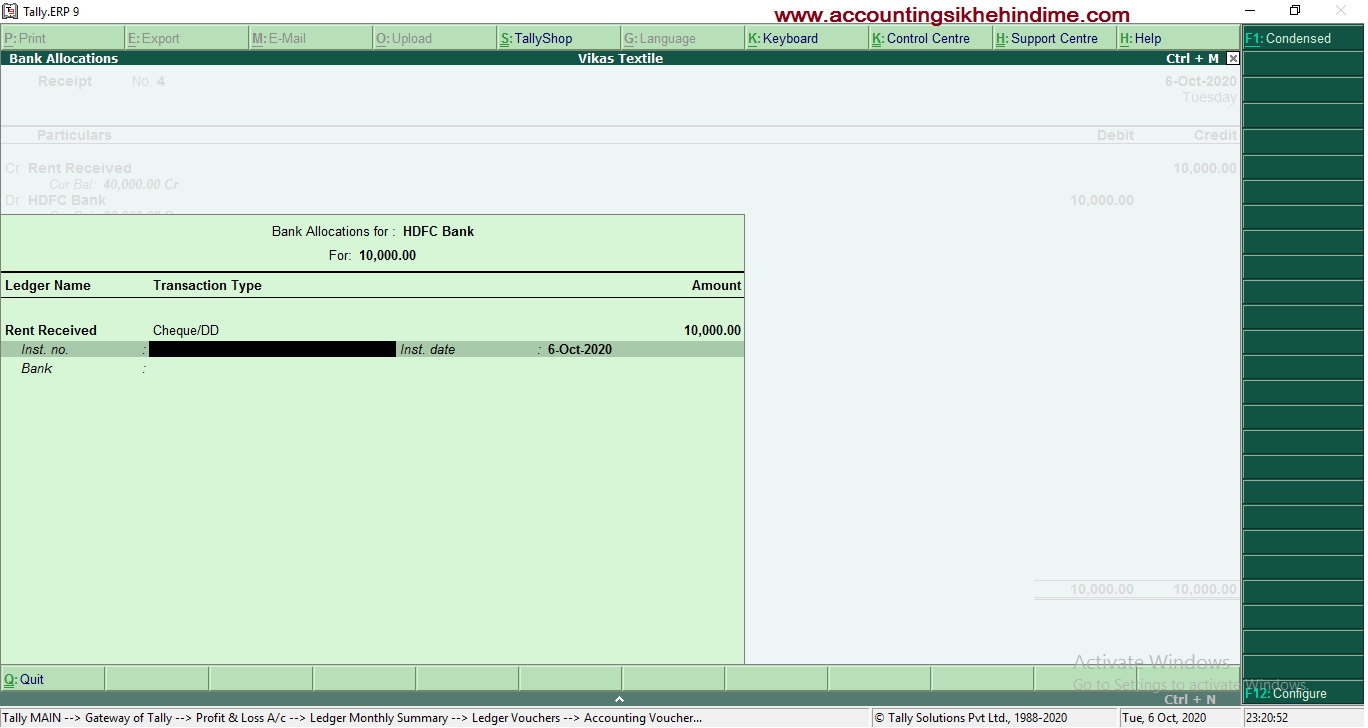Image resolution: width=1368 pixels, height=728 pixels.
Task: Expand the bottom info panel arrow
Action: tap(620, 699)
